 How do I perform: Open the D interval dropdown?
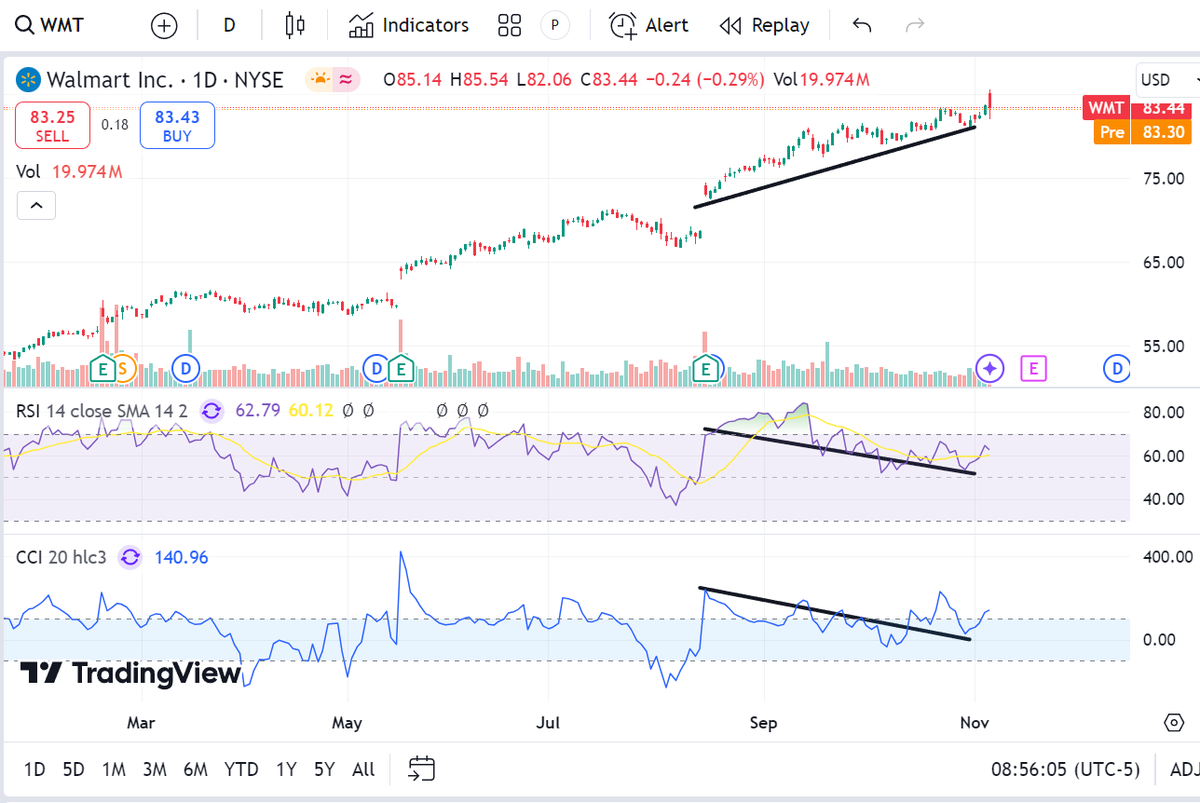228,24
